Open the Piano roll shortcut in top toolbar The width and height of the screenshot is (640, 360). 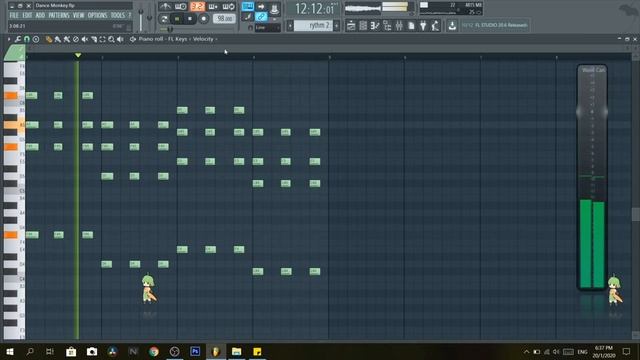[375, 26]
